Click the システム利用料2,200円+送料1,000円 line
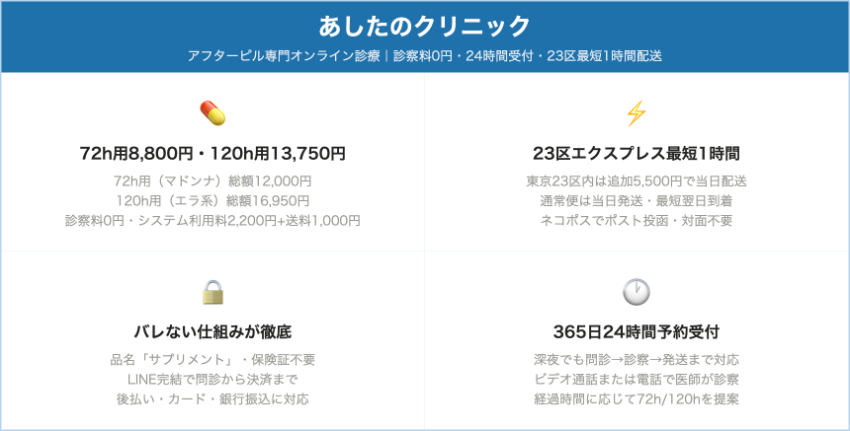The image size is (850, 431). click(x=212, y=220)
